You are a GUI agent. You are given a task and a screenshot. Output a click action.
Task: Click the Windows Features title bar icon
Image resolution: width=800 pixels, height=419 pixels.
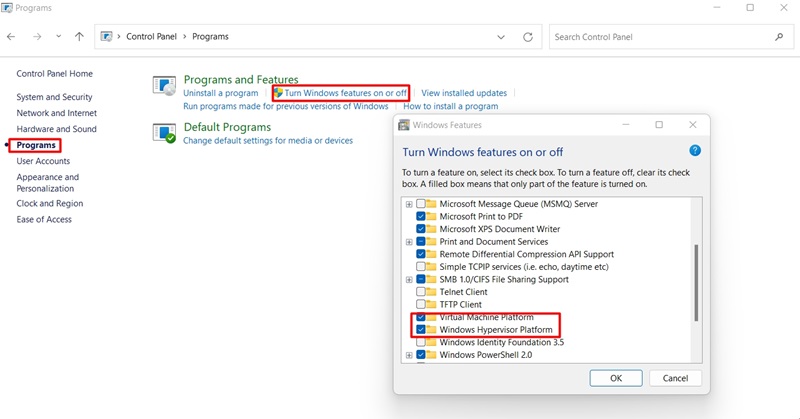[x=404, y=125]
